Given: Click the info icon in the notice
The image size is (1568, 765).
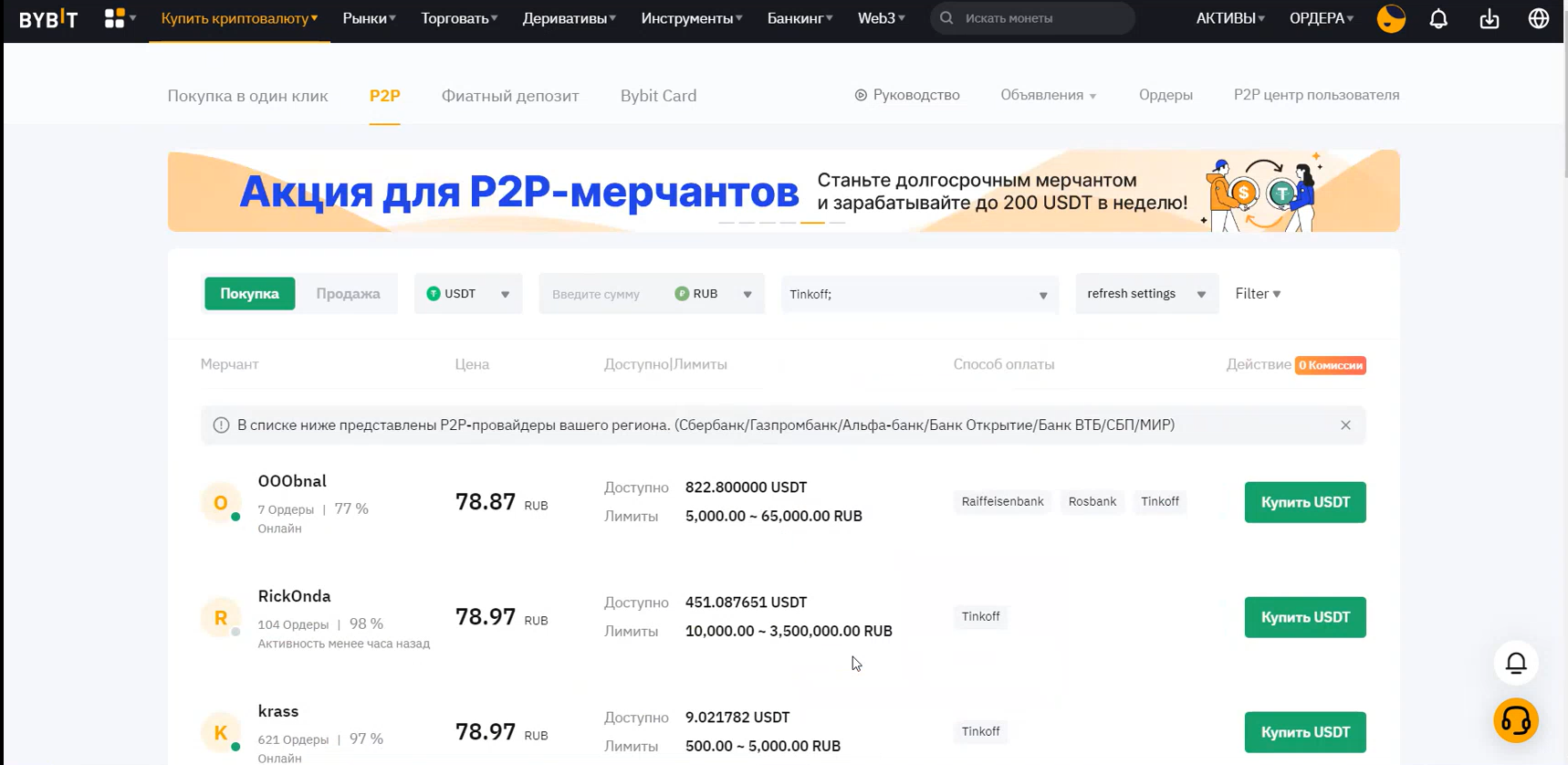Looking at the screenshot, I should tap(221, 425).
